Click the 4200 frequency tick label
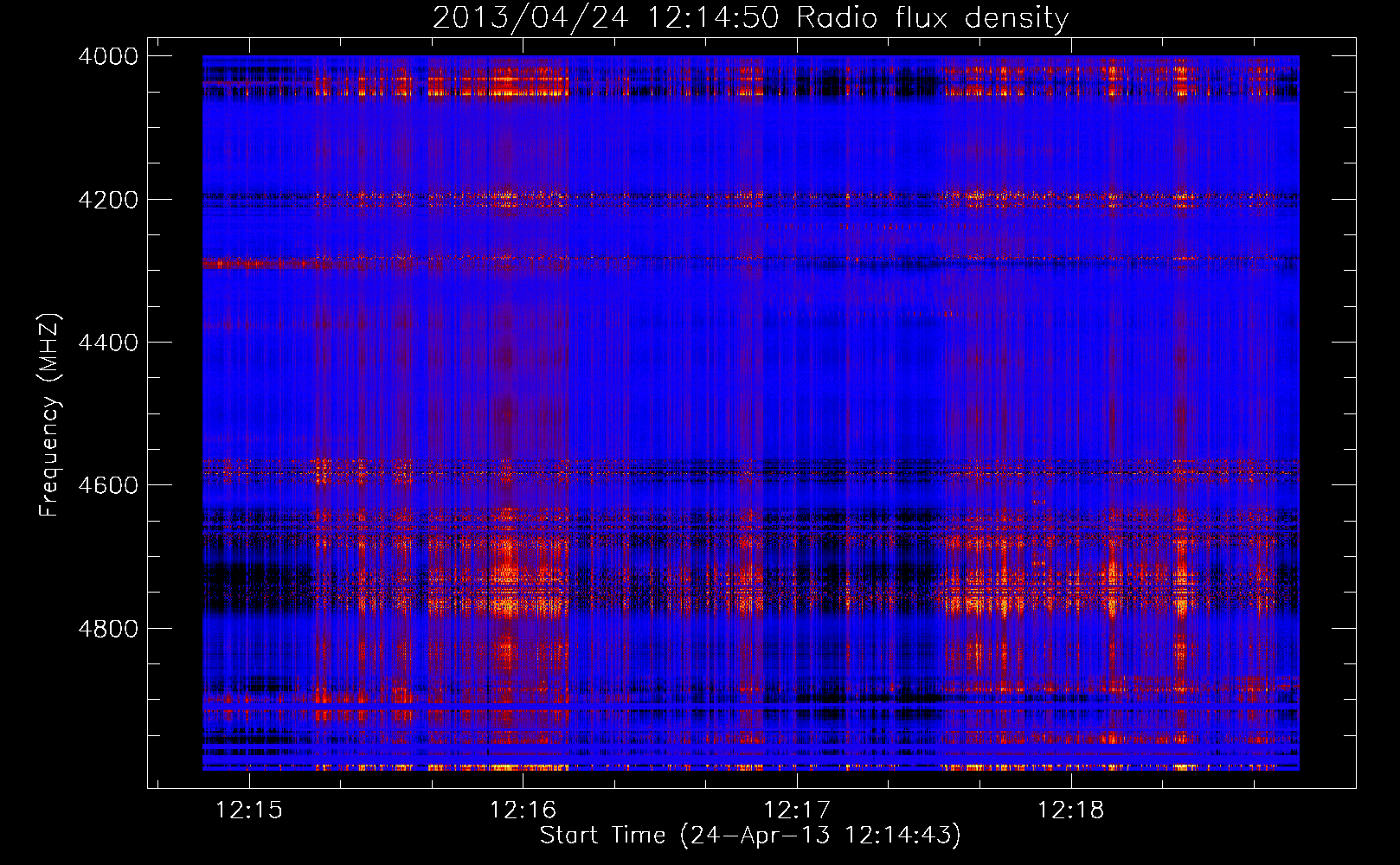1400x865 pixels. tap(108, 200)
